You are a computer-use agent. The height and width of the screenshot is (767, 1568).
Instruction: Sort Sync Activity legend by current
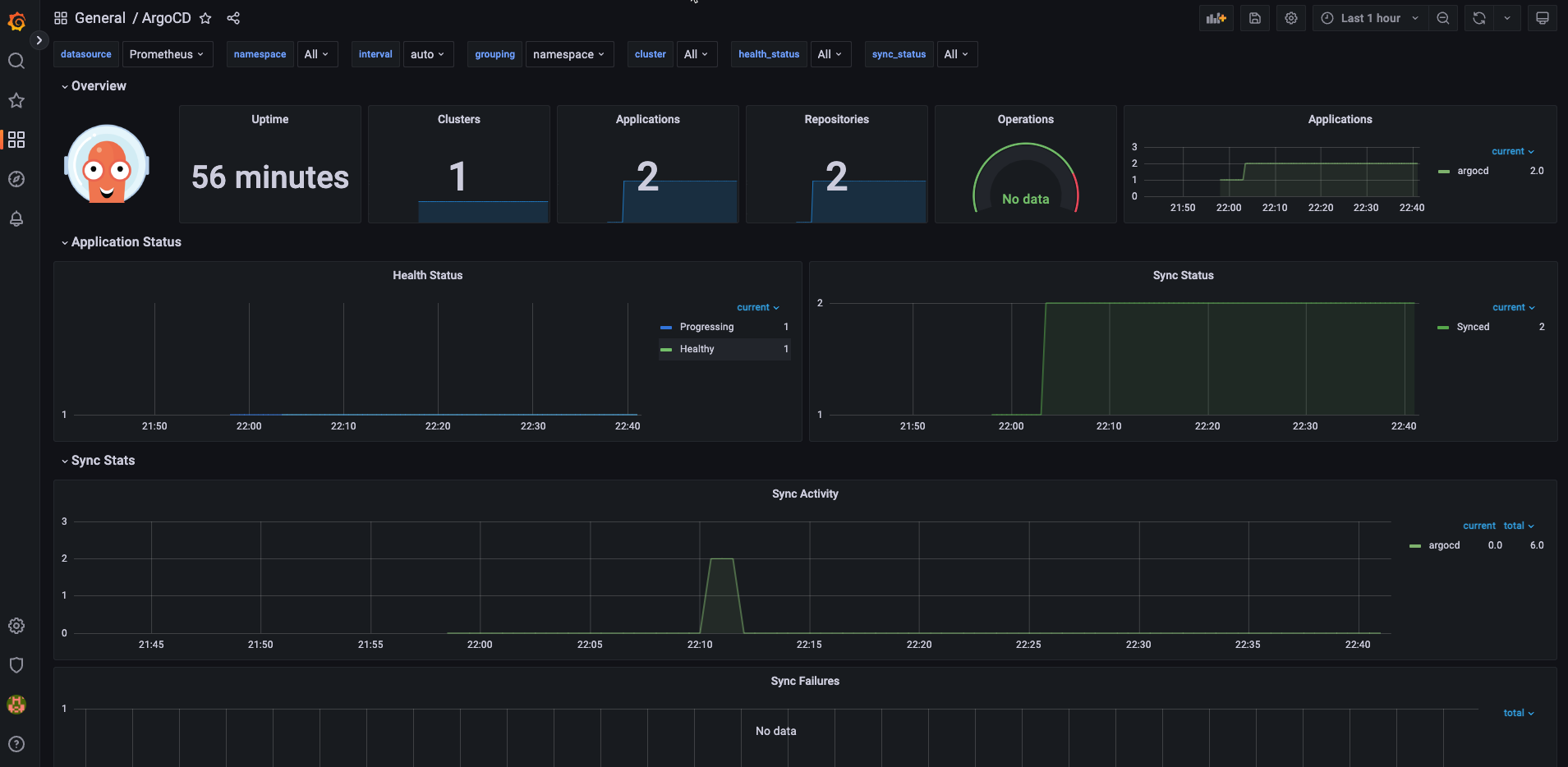coord(1478,526)
